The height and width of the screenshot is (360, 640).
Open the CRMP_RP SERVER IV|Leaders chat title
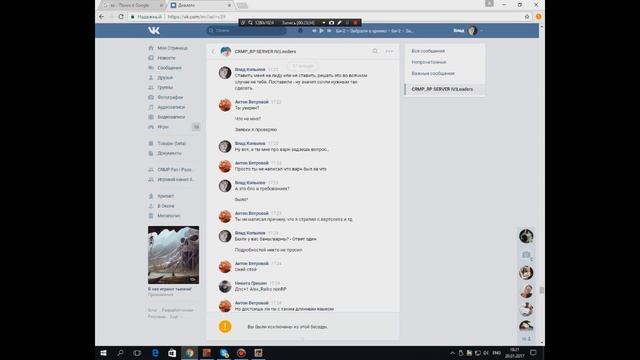pos(265,51)
